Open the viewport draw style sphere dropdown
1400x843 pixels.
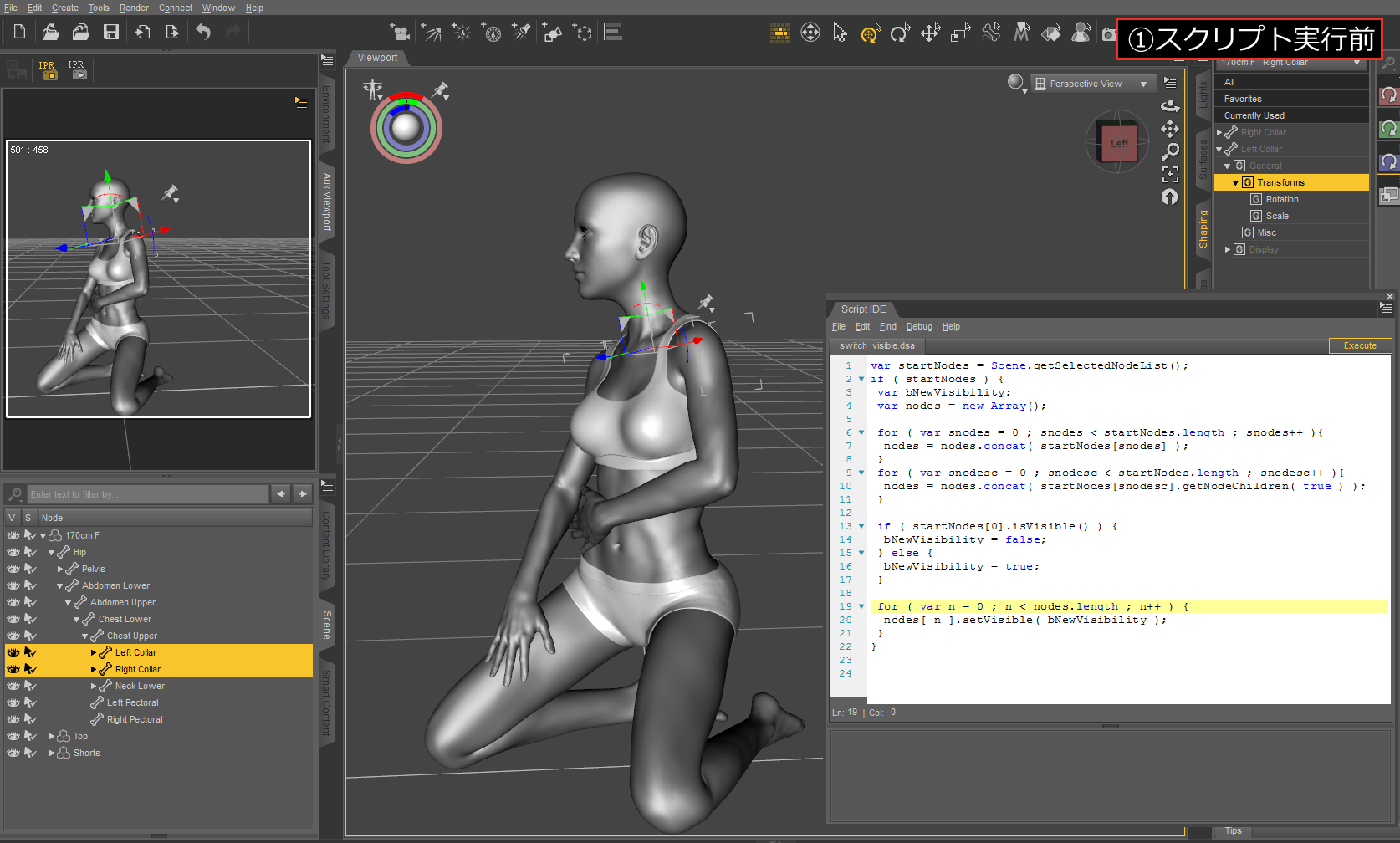click(x=1017, y=83)
